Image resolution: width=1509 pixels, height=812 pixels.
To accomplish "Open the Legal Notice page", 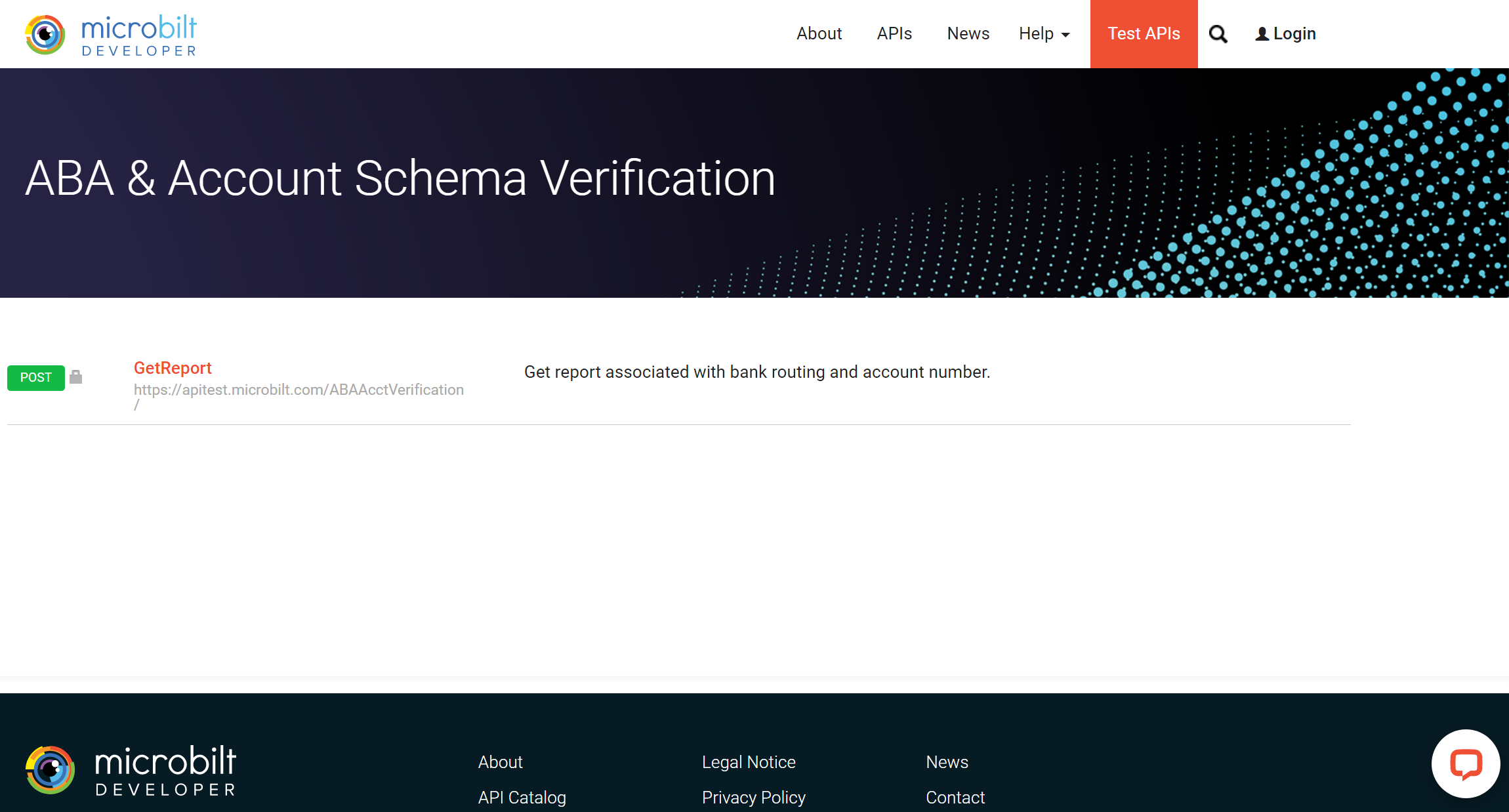I will (749, 761).
